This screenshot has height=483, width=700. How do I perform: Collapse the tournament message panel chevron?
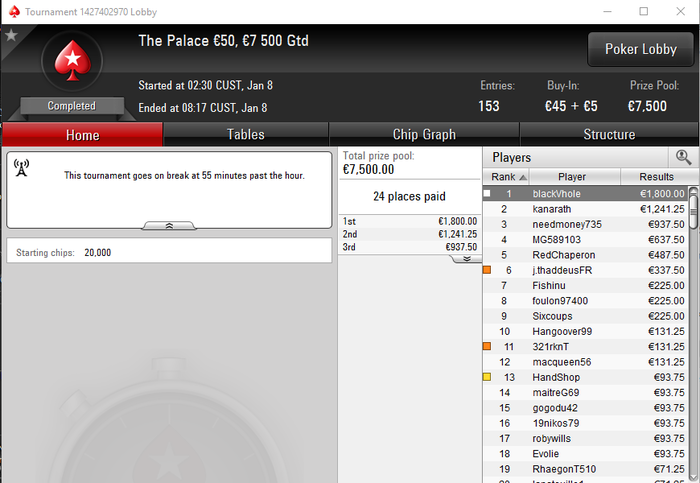click(x=169, y=226)
